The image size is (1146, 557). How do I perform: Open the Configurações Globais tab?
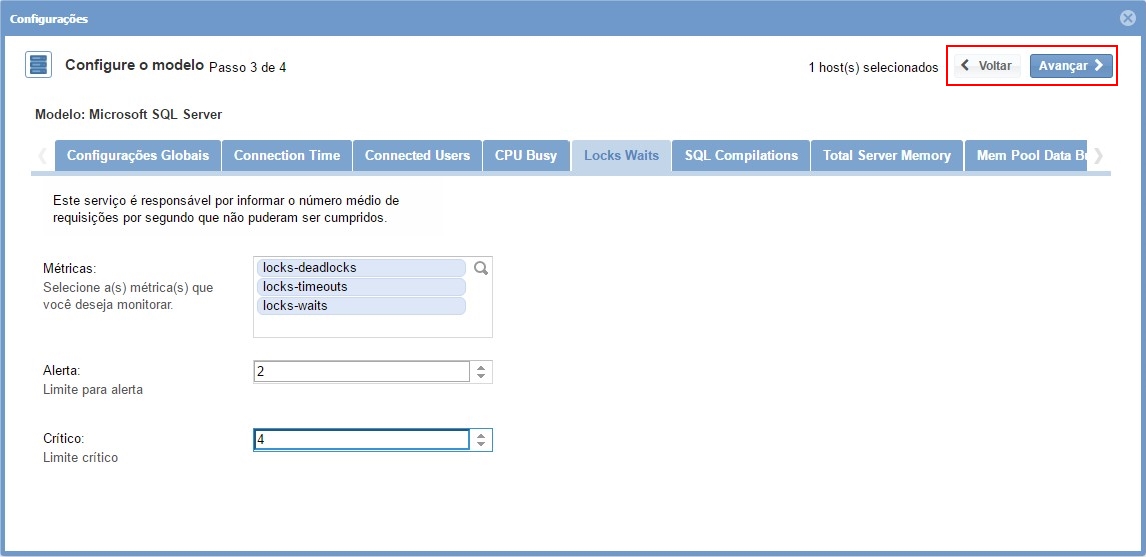(x=138, y=156)
